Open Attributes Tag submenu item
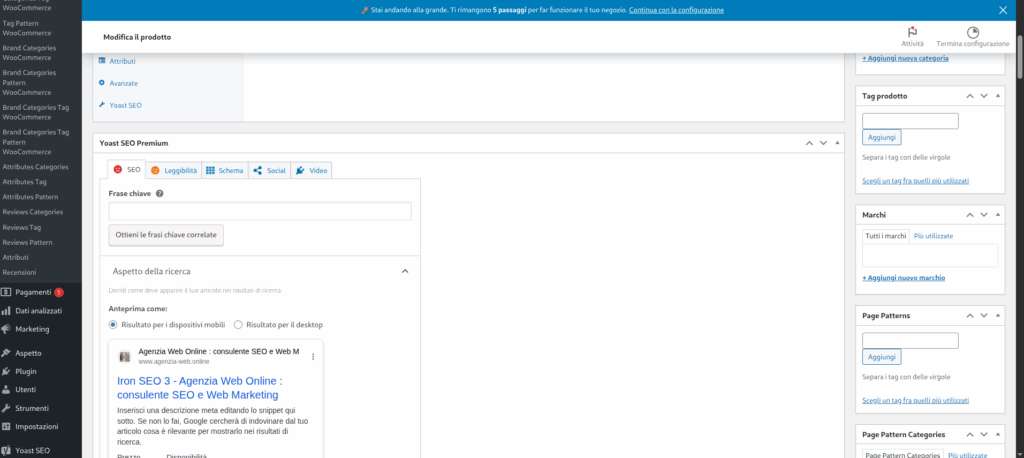Image resolution: width=1024 pixels, height=458 pixels. 24,182
